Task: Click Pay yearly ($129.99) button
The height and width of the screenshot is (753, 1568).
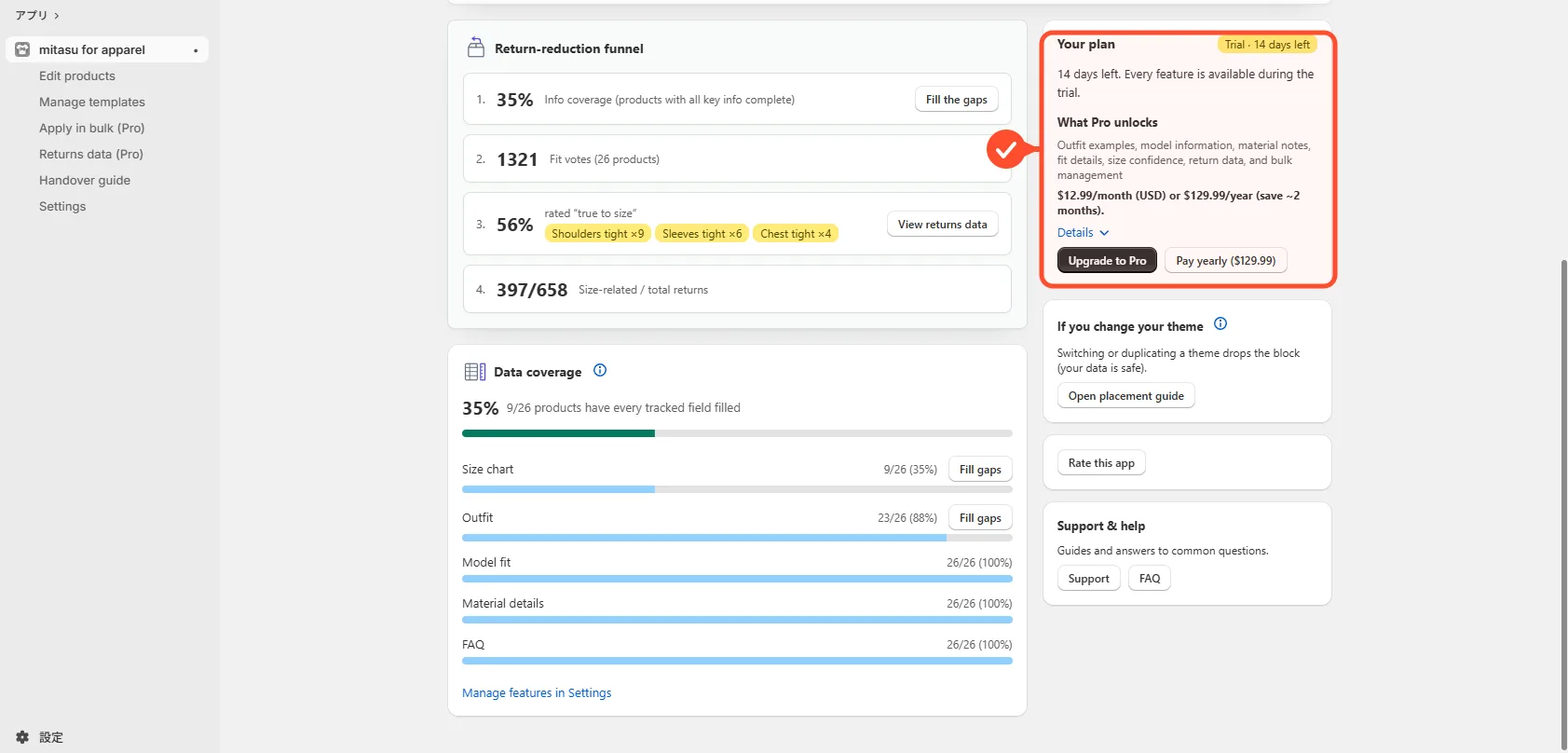Action: (x=1226, y=261)
